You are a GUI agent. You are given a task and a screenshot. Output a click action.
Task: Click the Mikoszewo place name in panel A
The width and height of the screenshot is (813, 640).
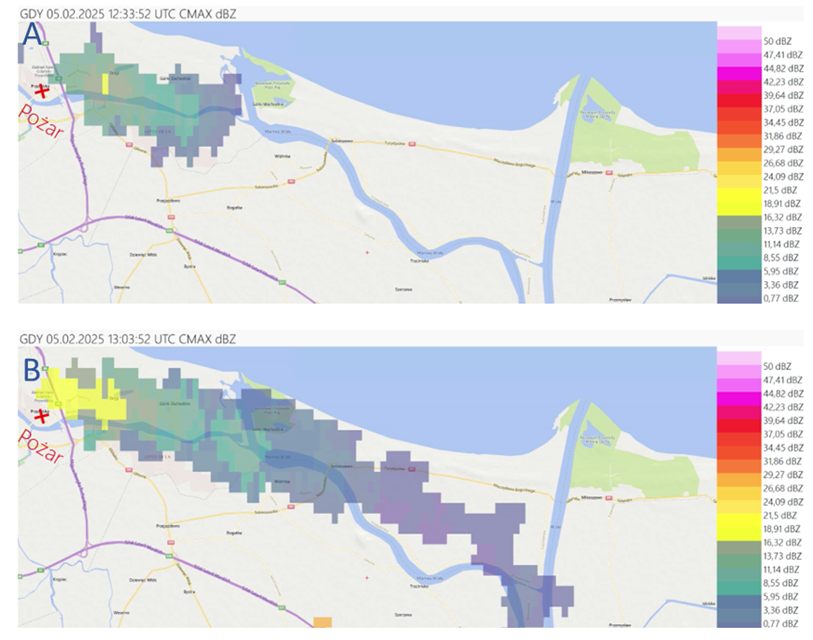click(591, 172)
